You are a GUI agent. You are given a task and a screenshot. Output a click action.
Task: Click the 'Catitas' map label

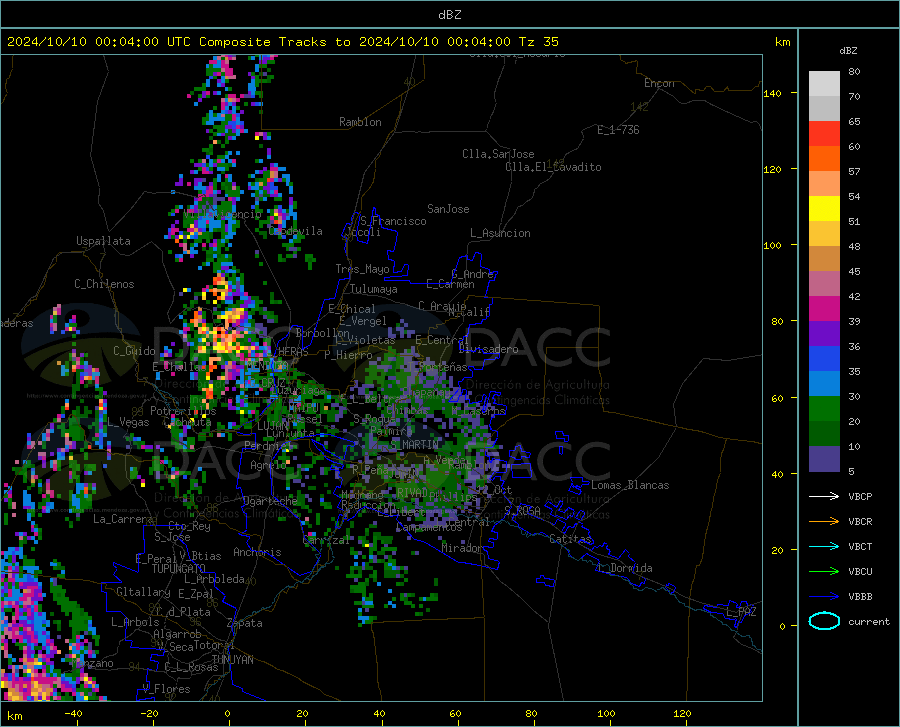(x=570, y=539)
